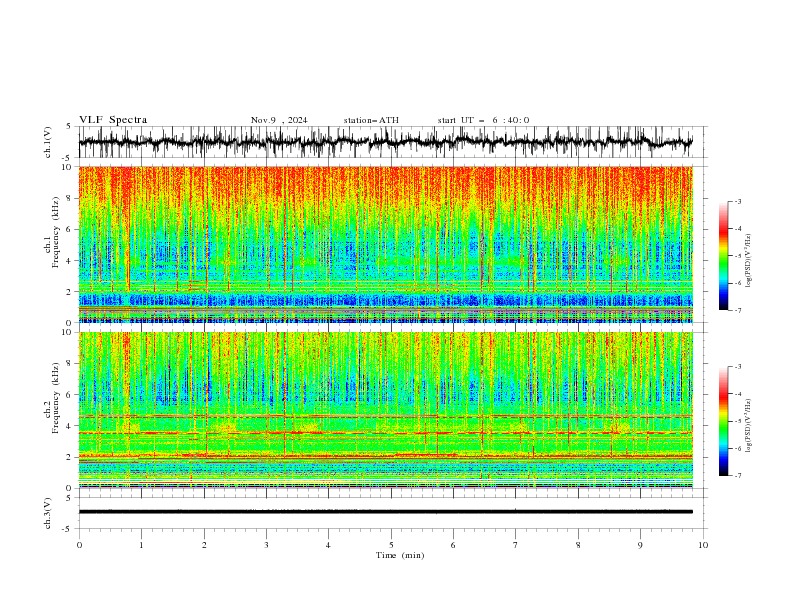Screen dimensions: 792x612
Task: Click the "station=ATH" label
Action: coord(371,120)
